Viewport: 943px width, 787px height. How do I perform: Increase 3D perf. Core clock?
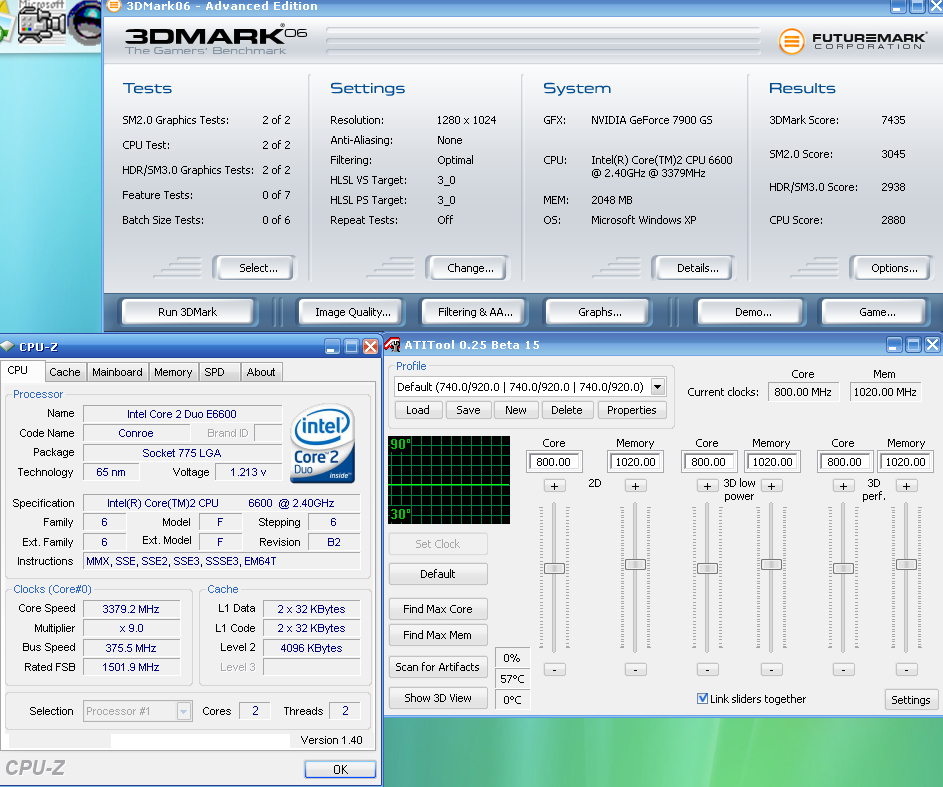(x=843, y=486)
